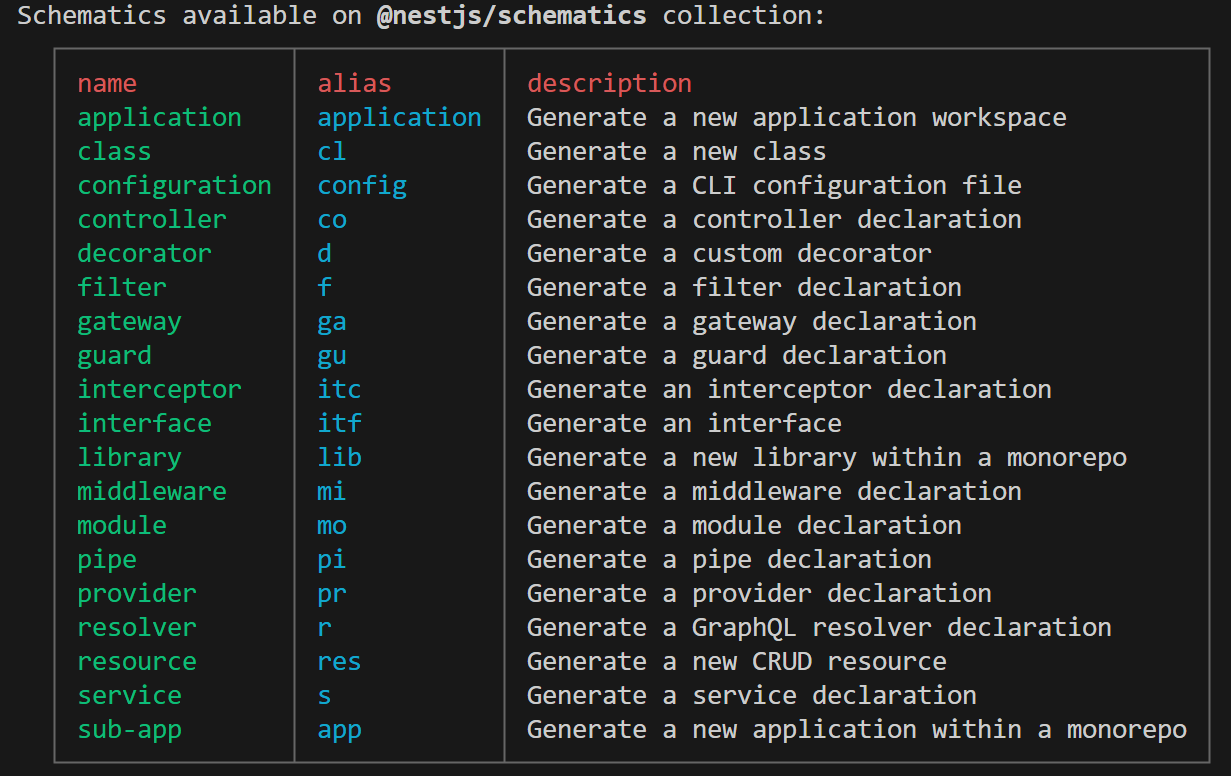This screenshot has height=776, width=1231.
Task: Select the 'cl' alias
Action: coord(332,152)
